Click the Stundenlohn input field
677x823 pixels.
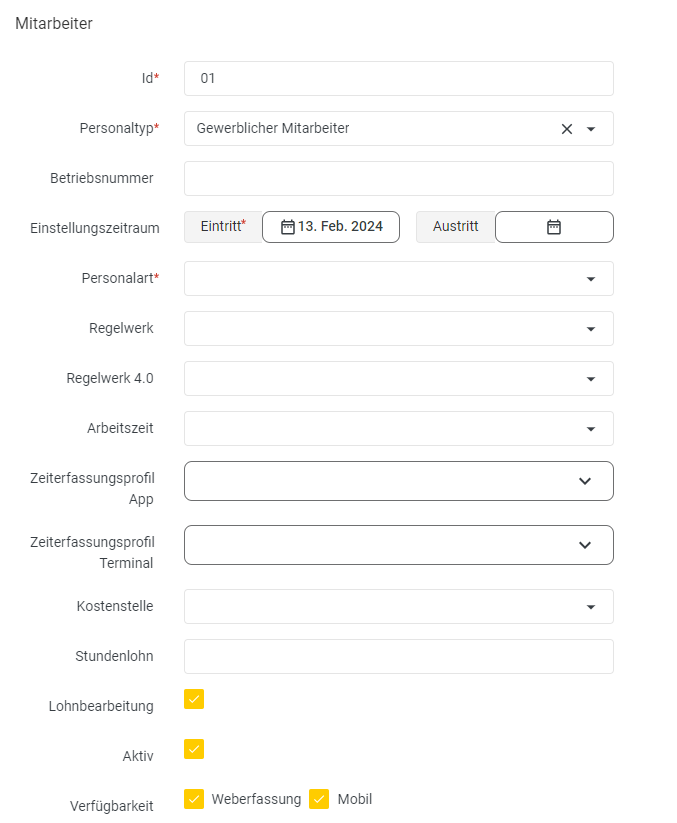click(399, 656)
